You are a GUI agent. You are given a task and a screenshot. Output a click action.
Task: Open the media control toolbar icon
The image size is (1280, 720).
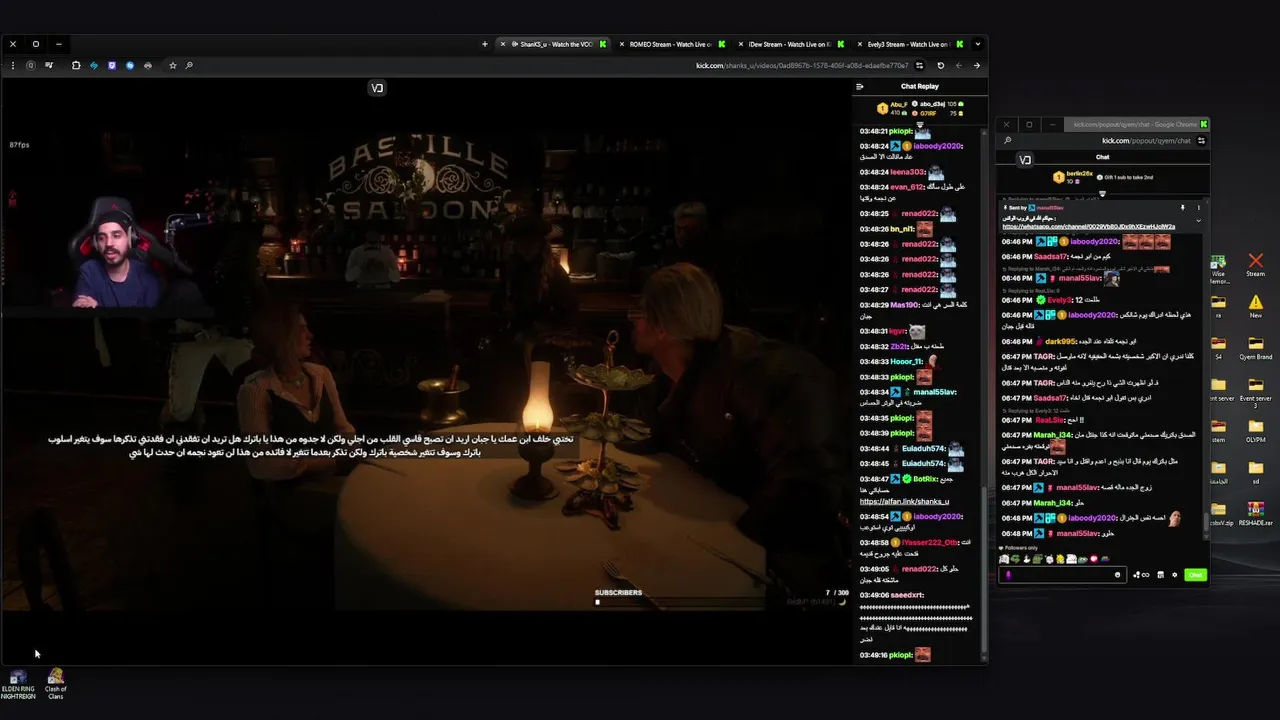pos(49,65)
